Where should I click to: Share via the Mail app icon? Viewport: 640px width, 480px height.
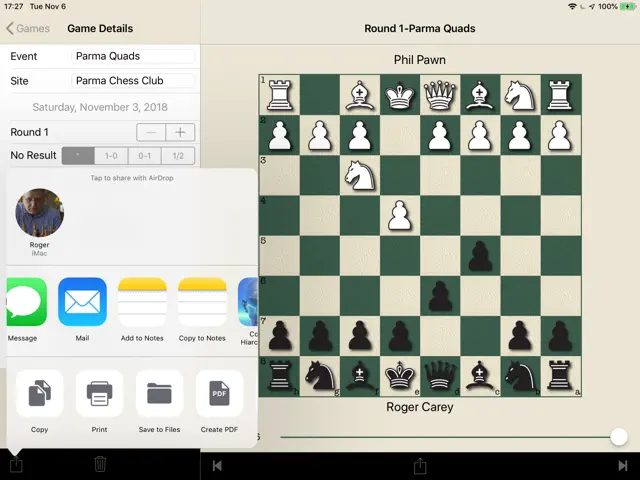(82, 302)
